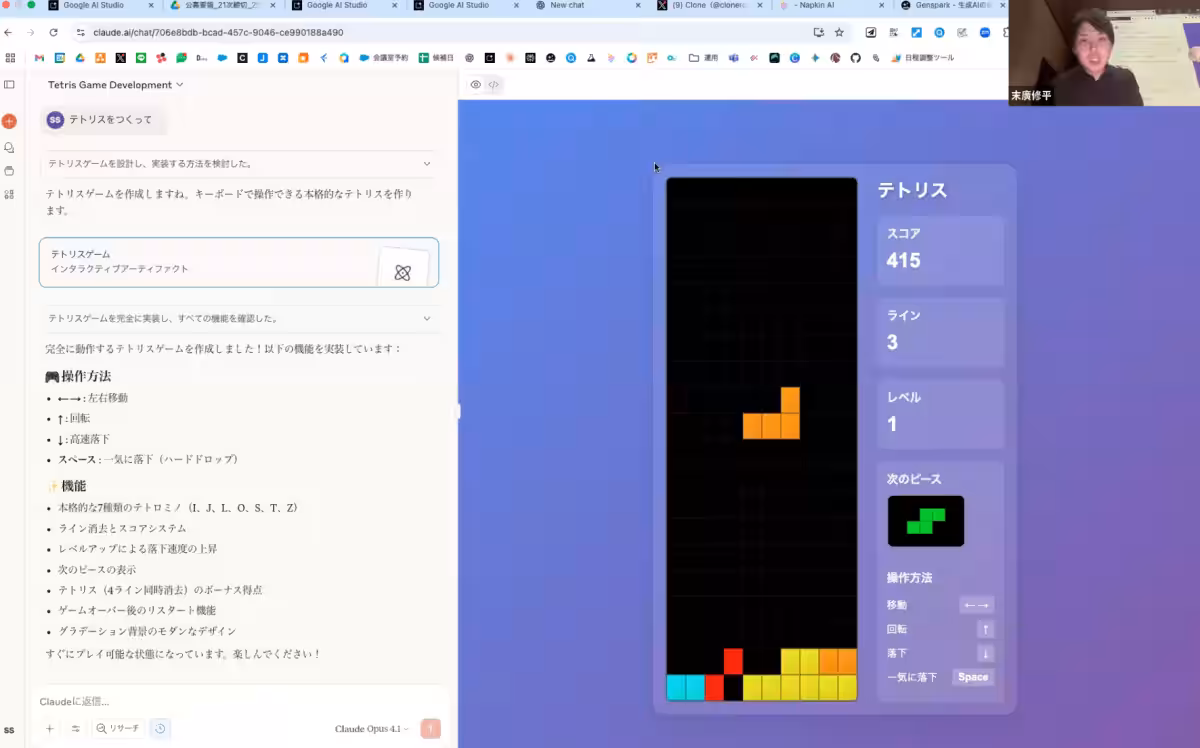Click the attach plus icon in reply box
Image resolution: width=1200 pixels, height=748 pixels.
tap(49, 728)
